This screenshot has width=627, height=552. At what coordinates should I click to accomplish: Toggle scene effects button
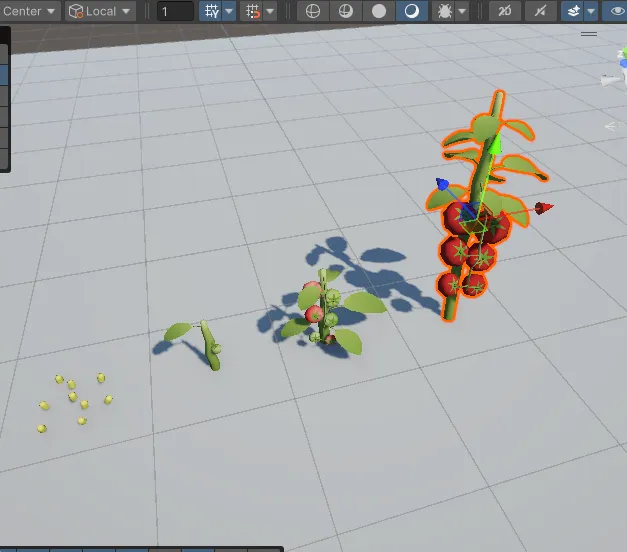(573, 11)
